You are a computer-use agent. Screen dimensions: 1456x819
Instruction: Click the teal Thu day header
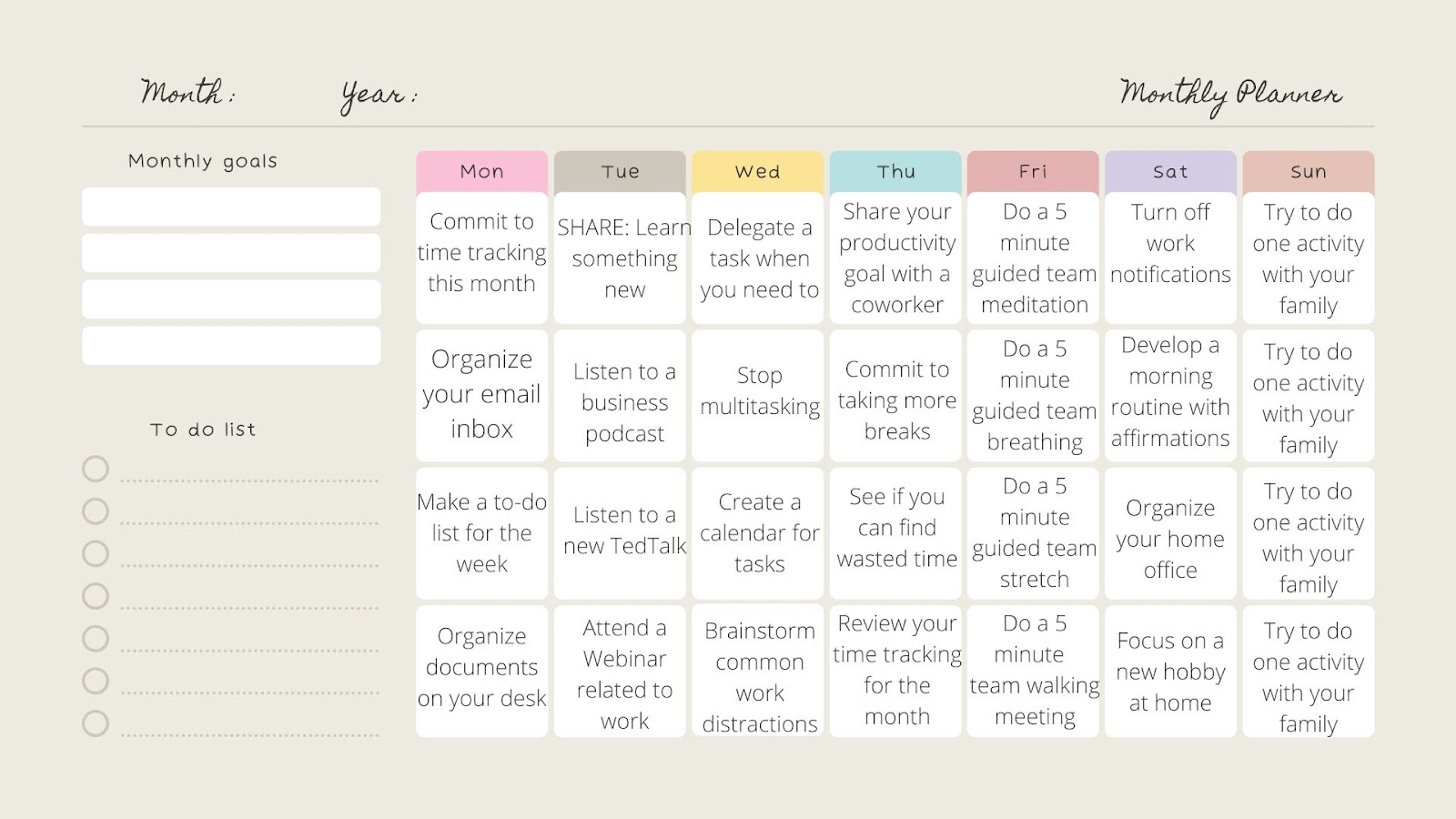895,171
